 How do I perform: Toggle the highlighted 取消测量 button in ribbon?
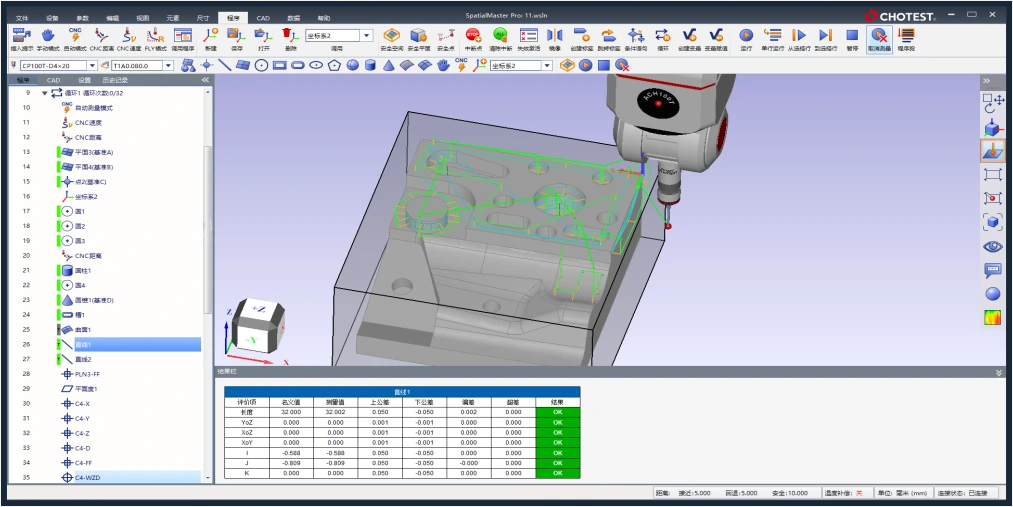879,38
